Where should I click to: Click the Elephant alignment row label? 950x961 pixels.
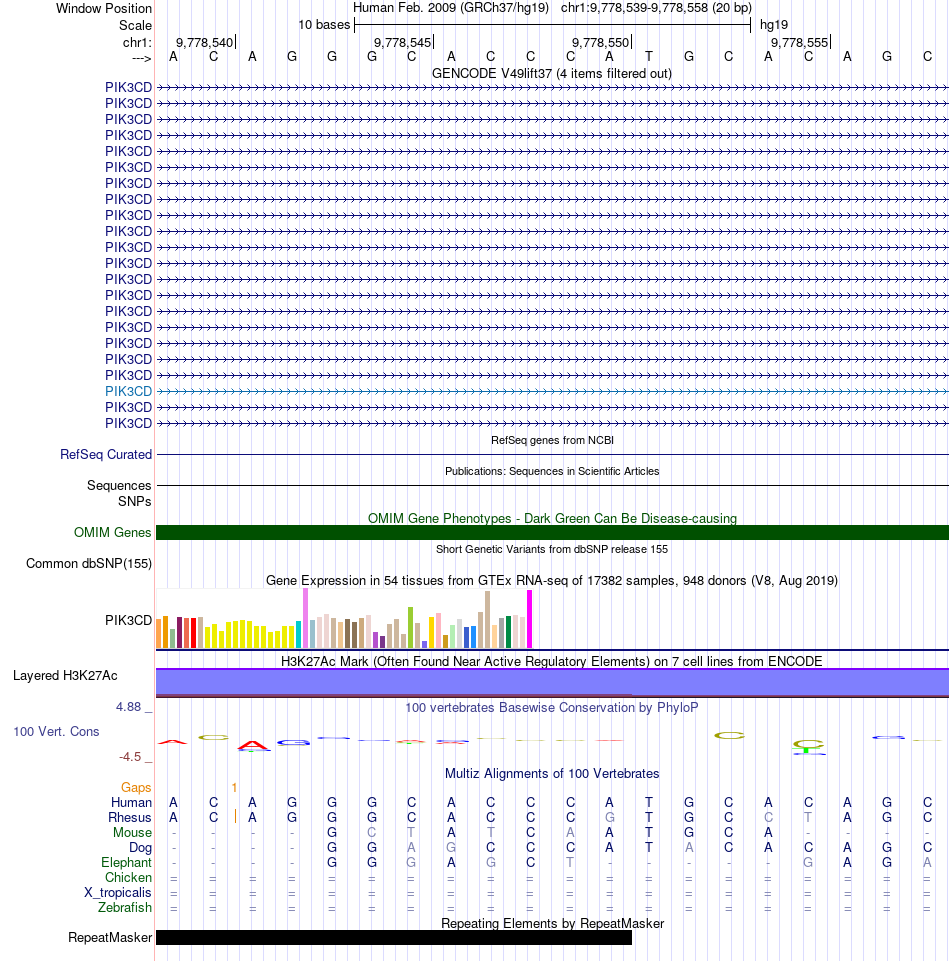click(126, 862)
